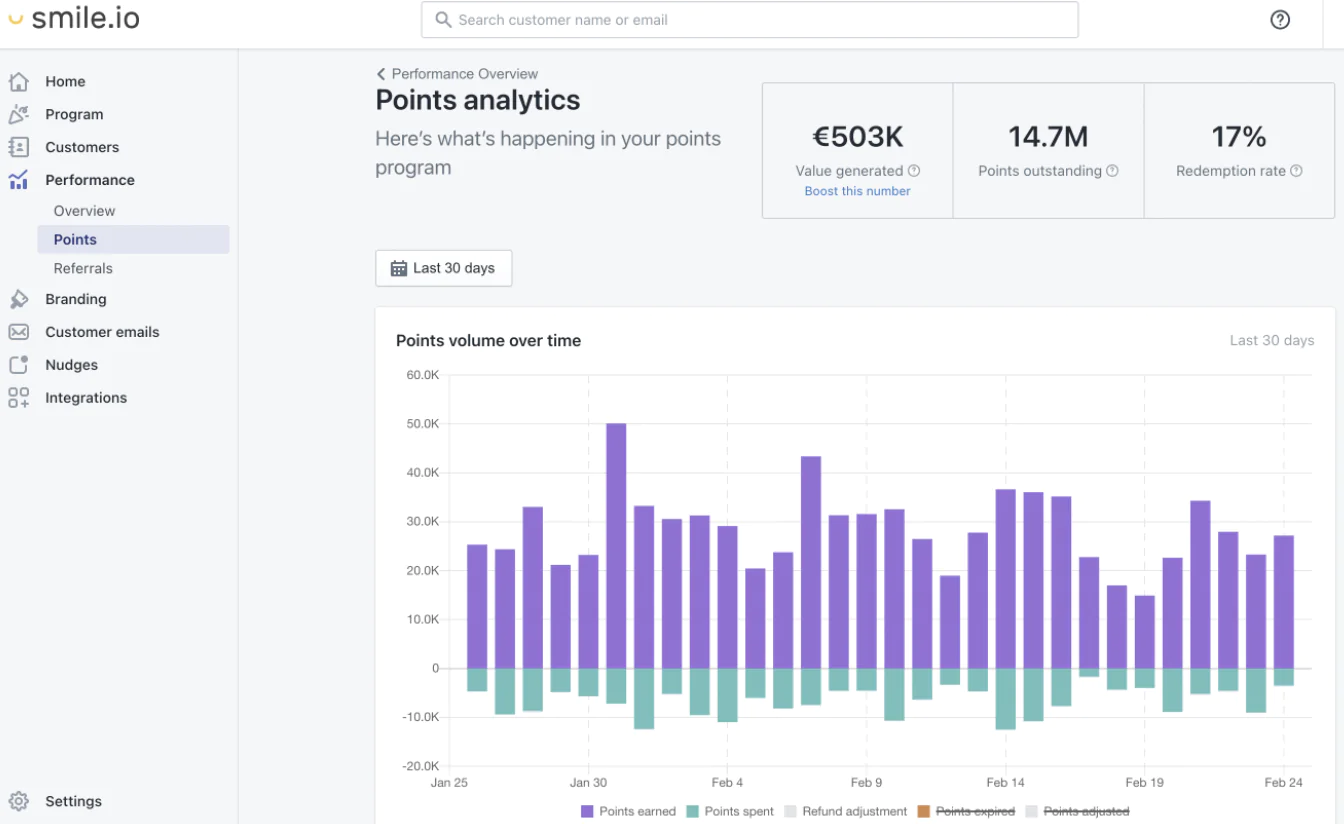
Task: Click the Boost this number link
Action: coord(857,191)
